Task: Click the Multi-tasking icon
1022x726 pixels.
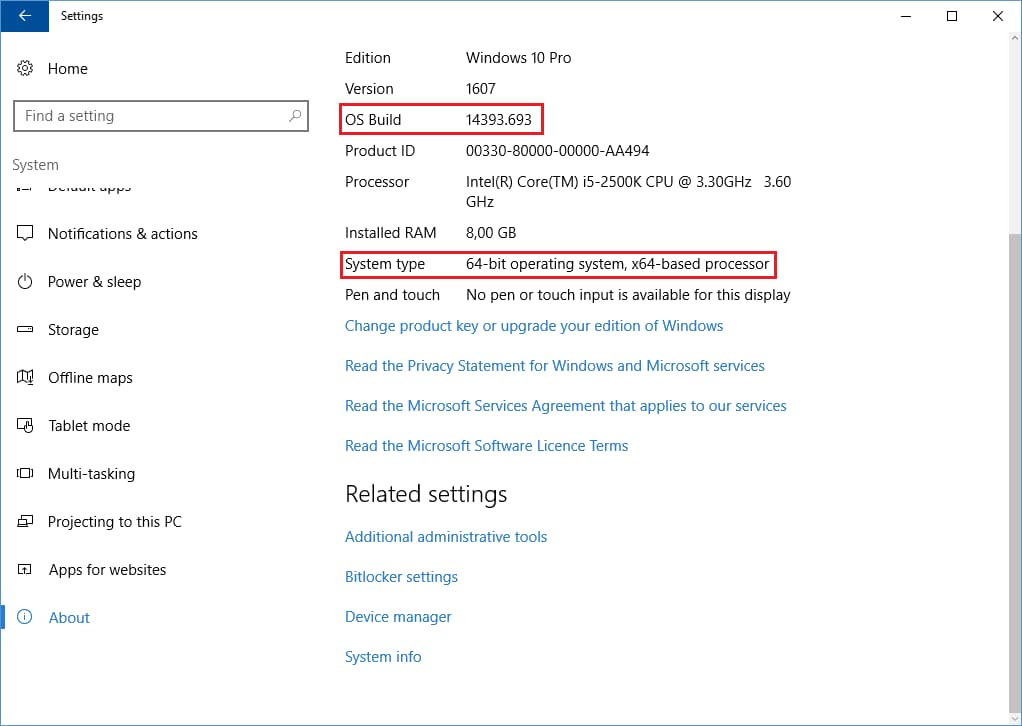Action: [26, 474]
